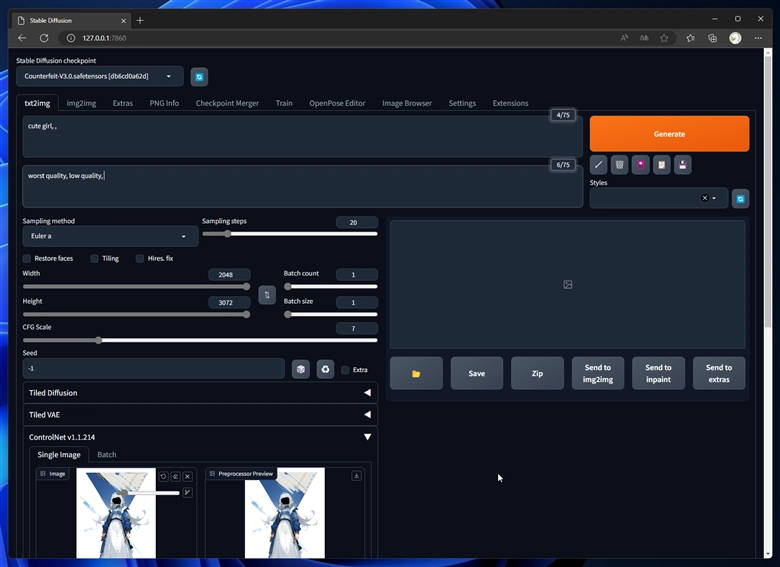Click the Send to inpaint button
This screenshot has width=780, height=567.
[x=658, y=373]
